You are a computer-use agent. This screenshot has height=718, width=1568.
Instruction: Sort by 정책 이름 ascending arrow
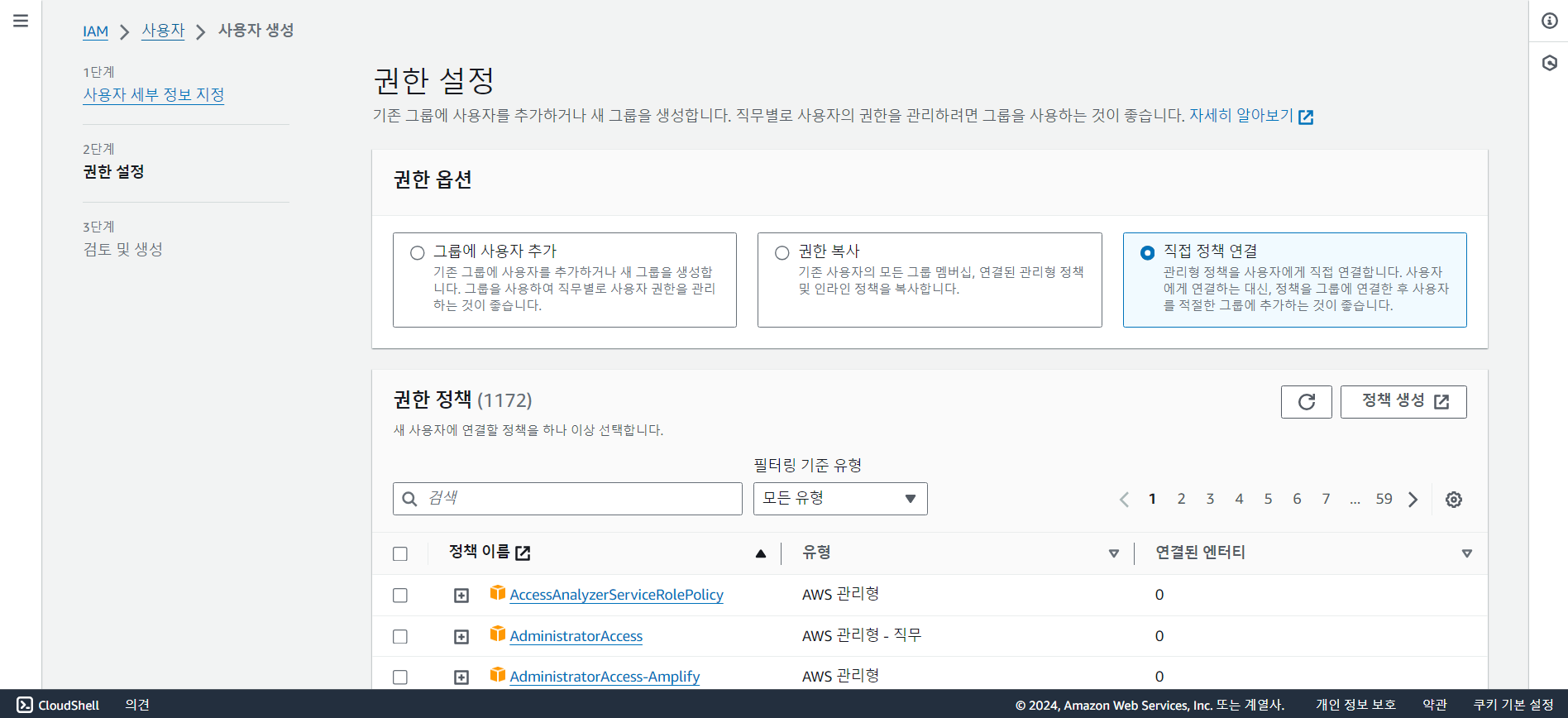(761, 553)
